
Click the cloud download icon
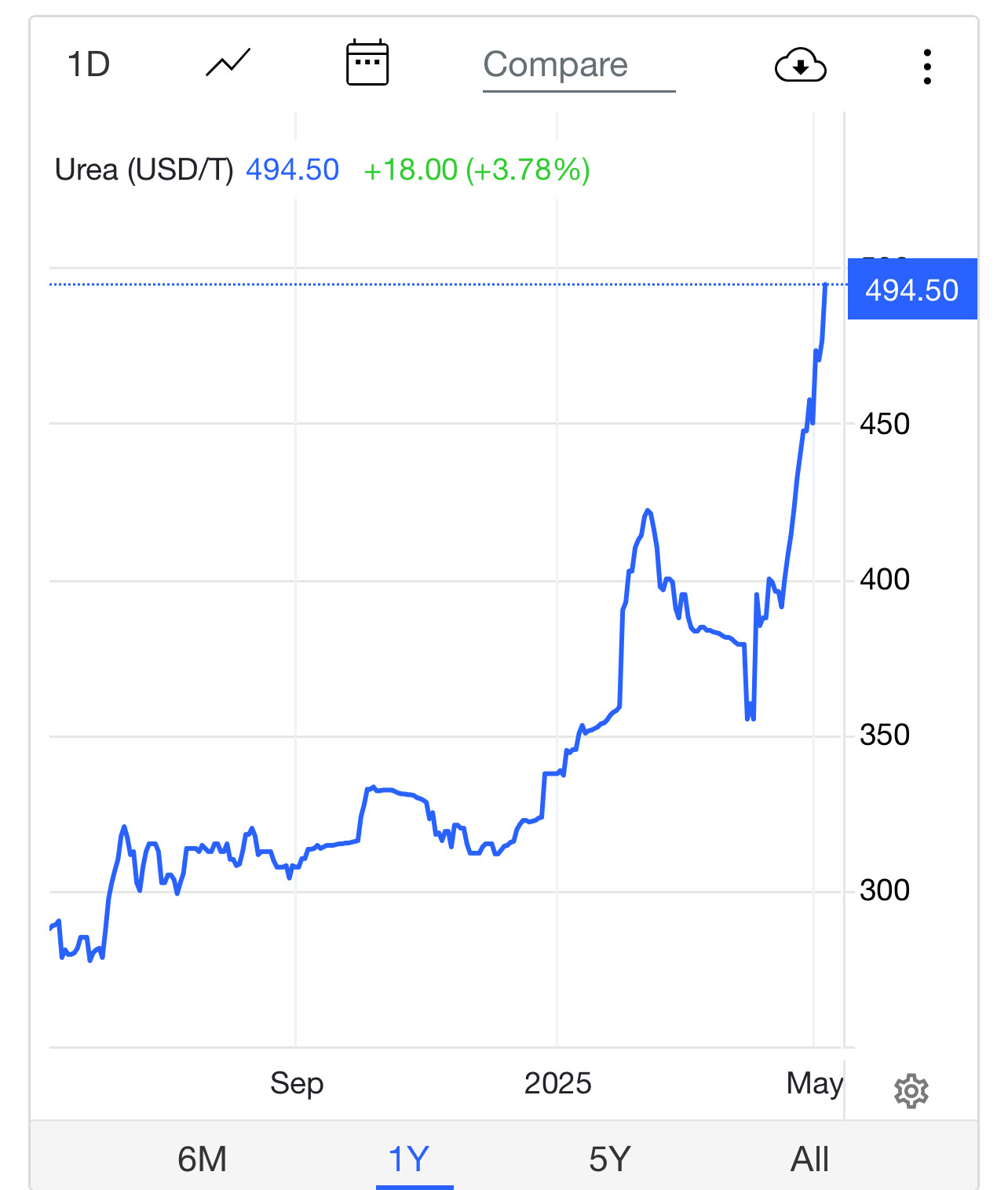(x=800, y=65)
